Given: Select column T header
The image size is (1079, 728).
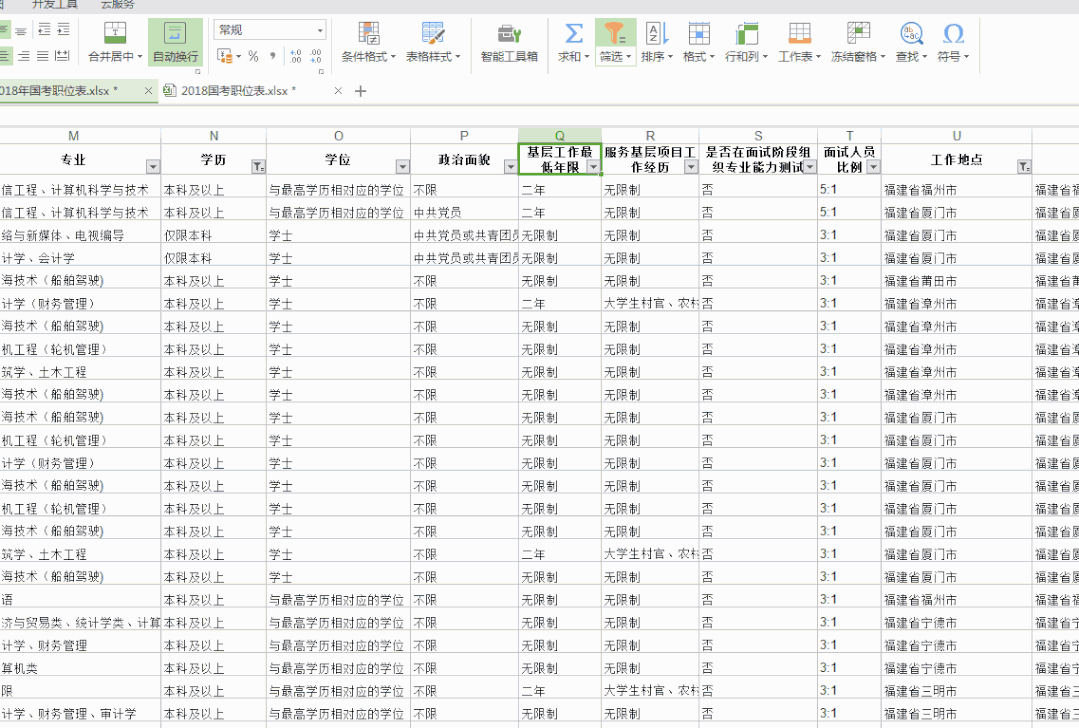Looking at the screenshot, I should tap(849, 136).
